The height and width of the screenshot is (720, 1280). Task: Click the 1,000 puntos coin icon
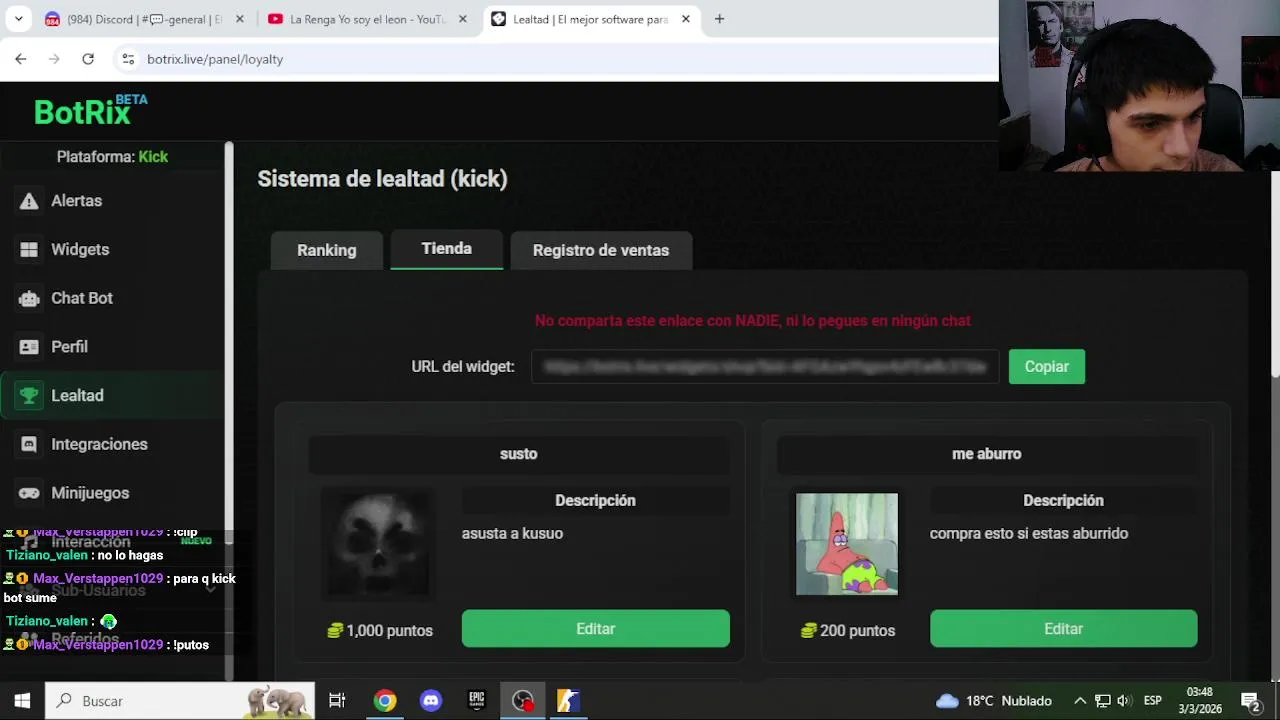click(335, 631)
